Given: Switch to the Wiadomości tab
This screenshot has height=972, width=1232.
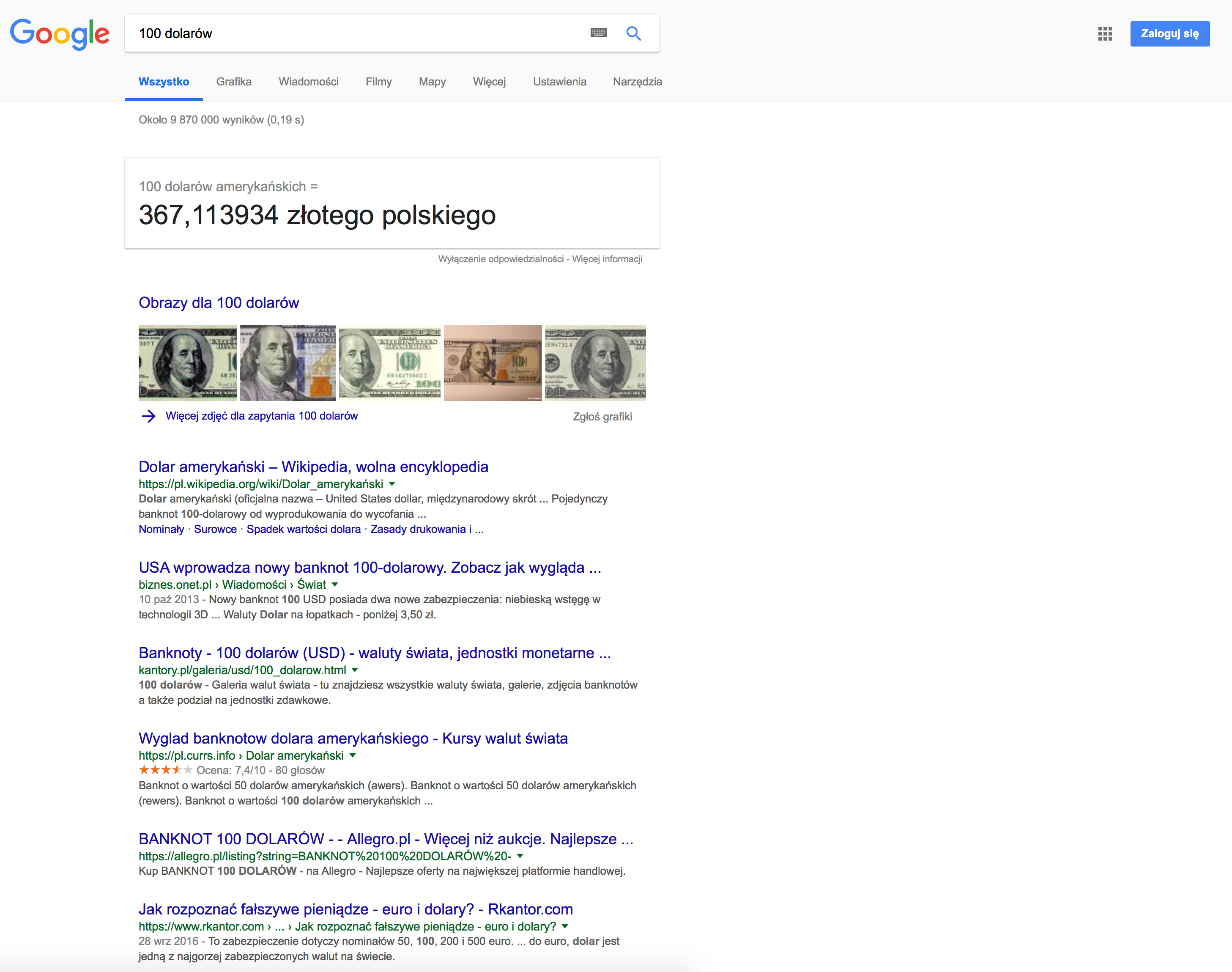Looking at the screenshot, I should coord(308,81).
